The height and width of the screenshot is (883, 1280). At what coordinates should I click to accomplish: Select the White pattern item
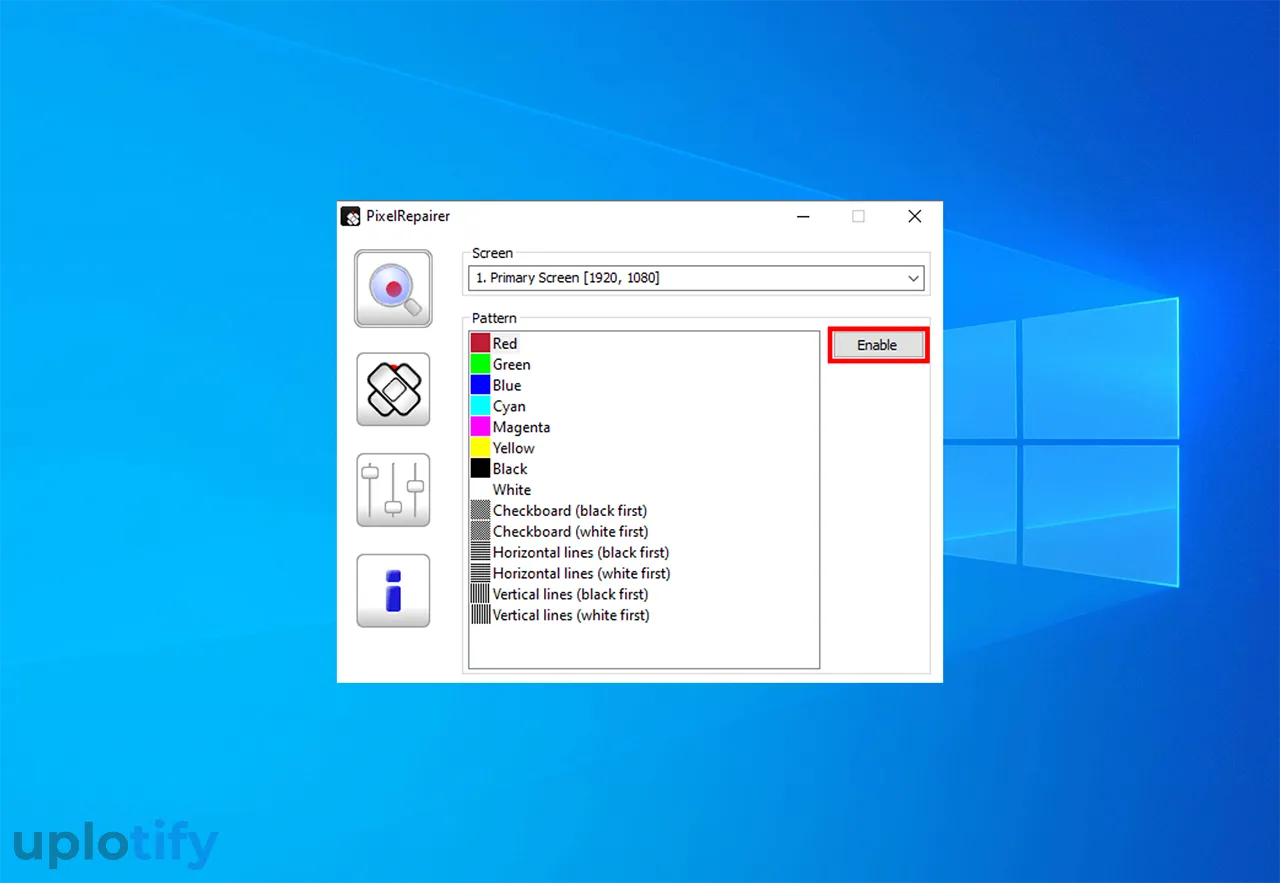(x=511, y=490)
